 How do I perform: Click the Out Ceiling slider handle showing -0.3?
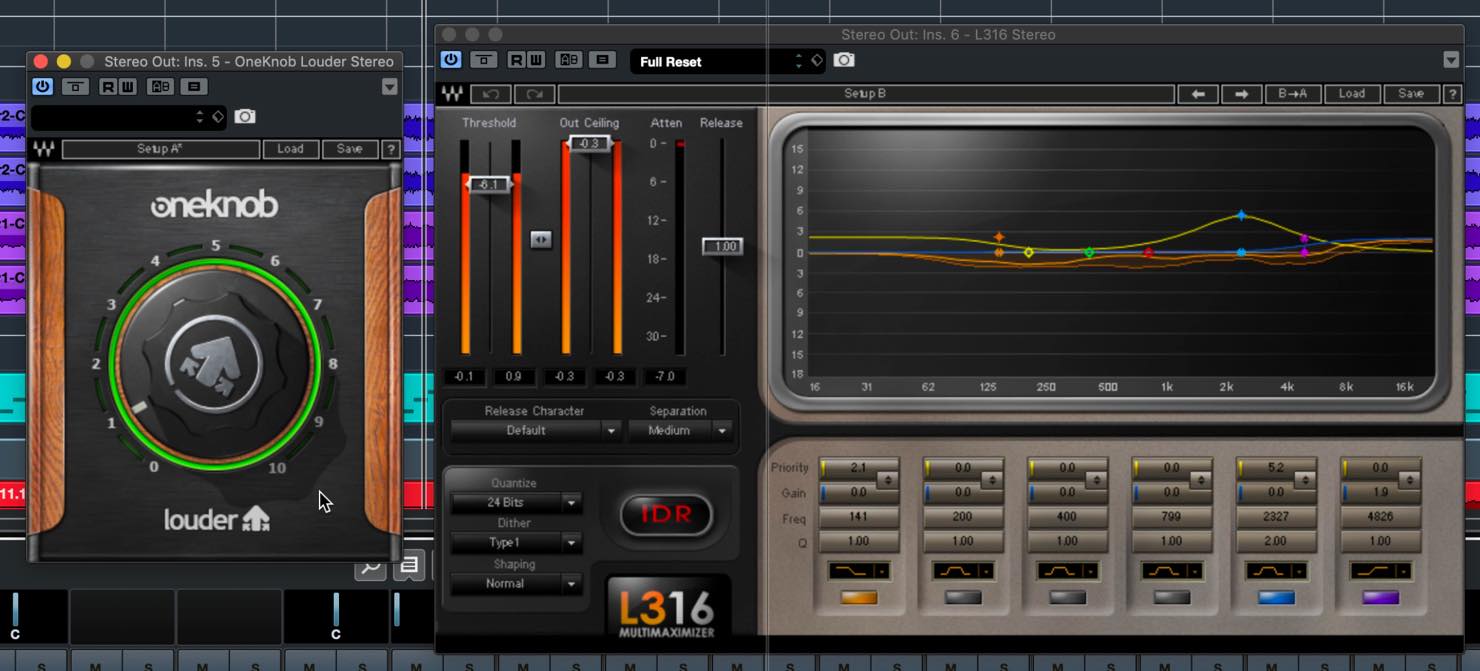tap(590, 143)
